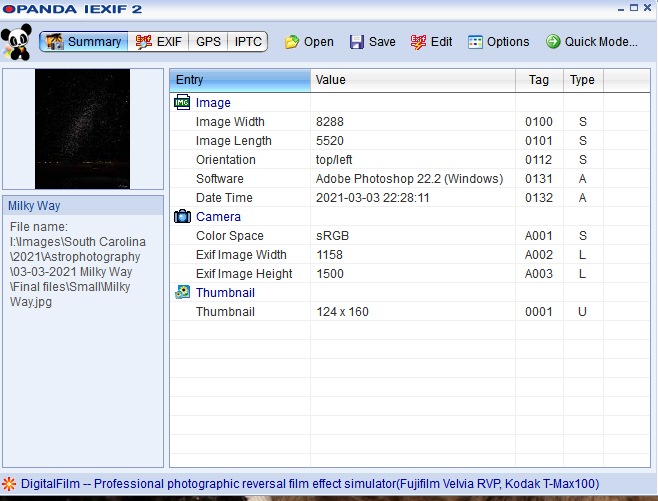Sort by the Entry column header

point(240,80)
